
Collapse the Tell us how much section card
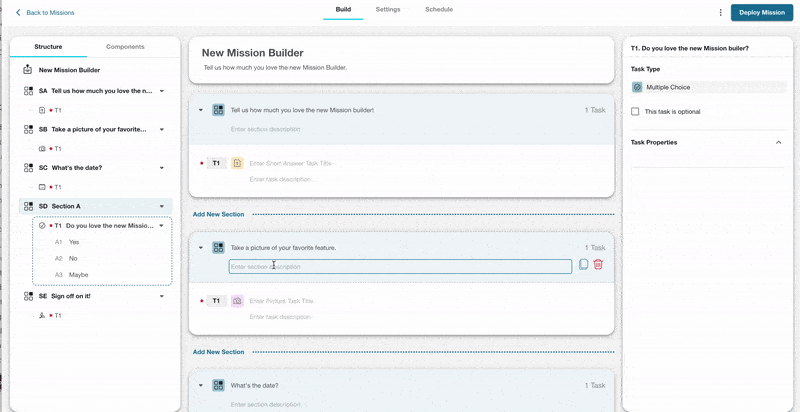[201, 110]
